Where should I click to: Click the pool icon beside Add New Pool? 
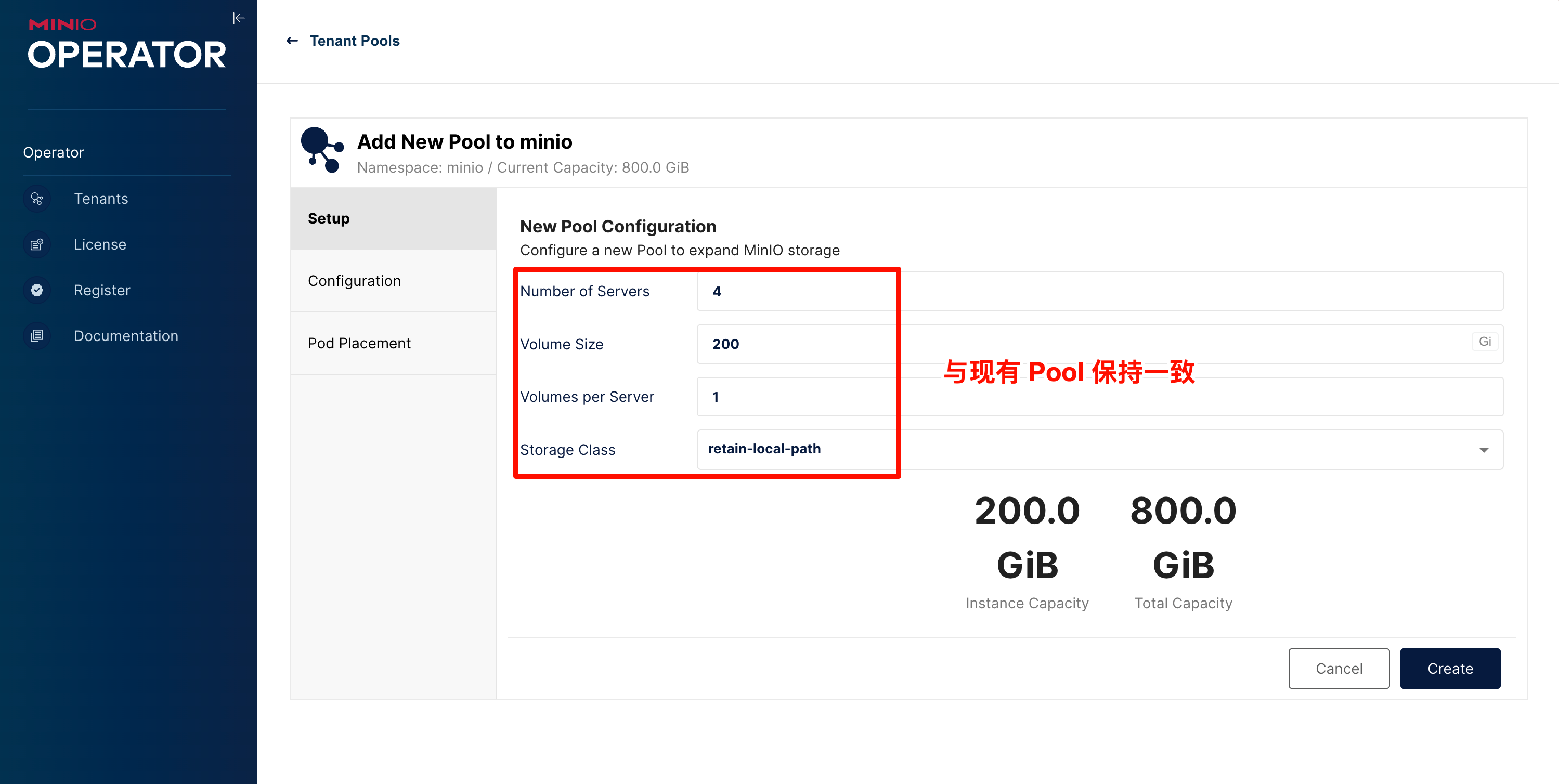point(322,149)
